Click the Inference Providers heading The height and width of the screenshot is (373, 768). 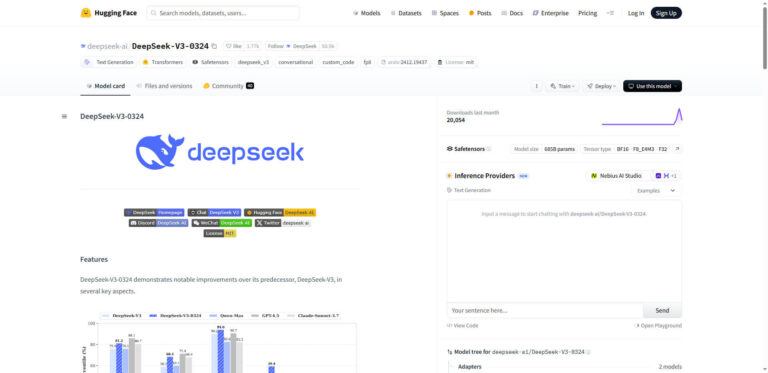(x=484, y=176)
